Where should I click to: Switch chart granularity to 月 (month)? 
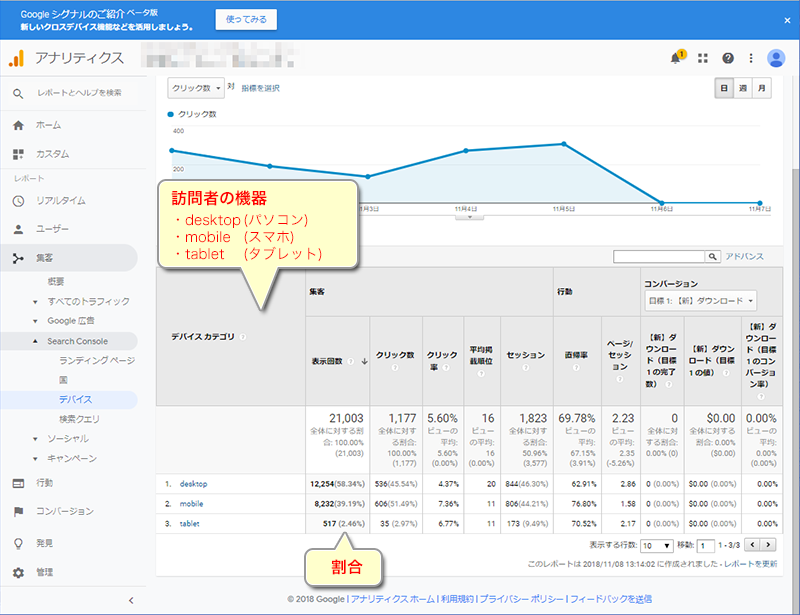point(762,88)
